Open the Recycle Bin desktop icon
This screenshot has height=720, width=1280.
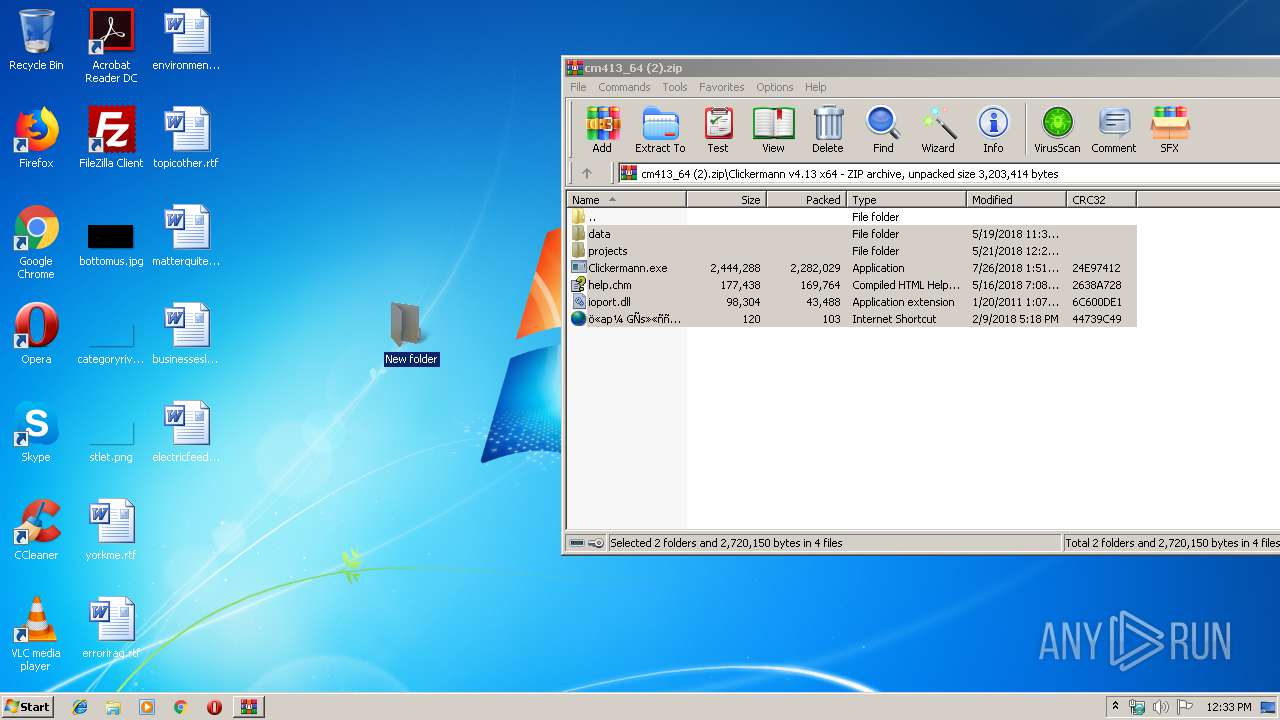[36, 40]
